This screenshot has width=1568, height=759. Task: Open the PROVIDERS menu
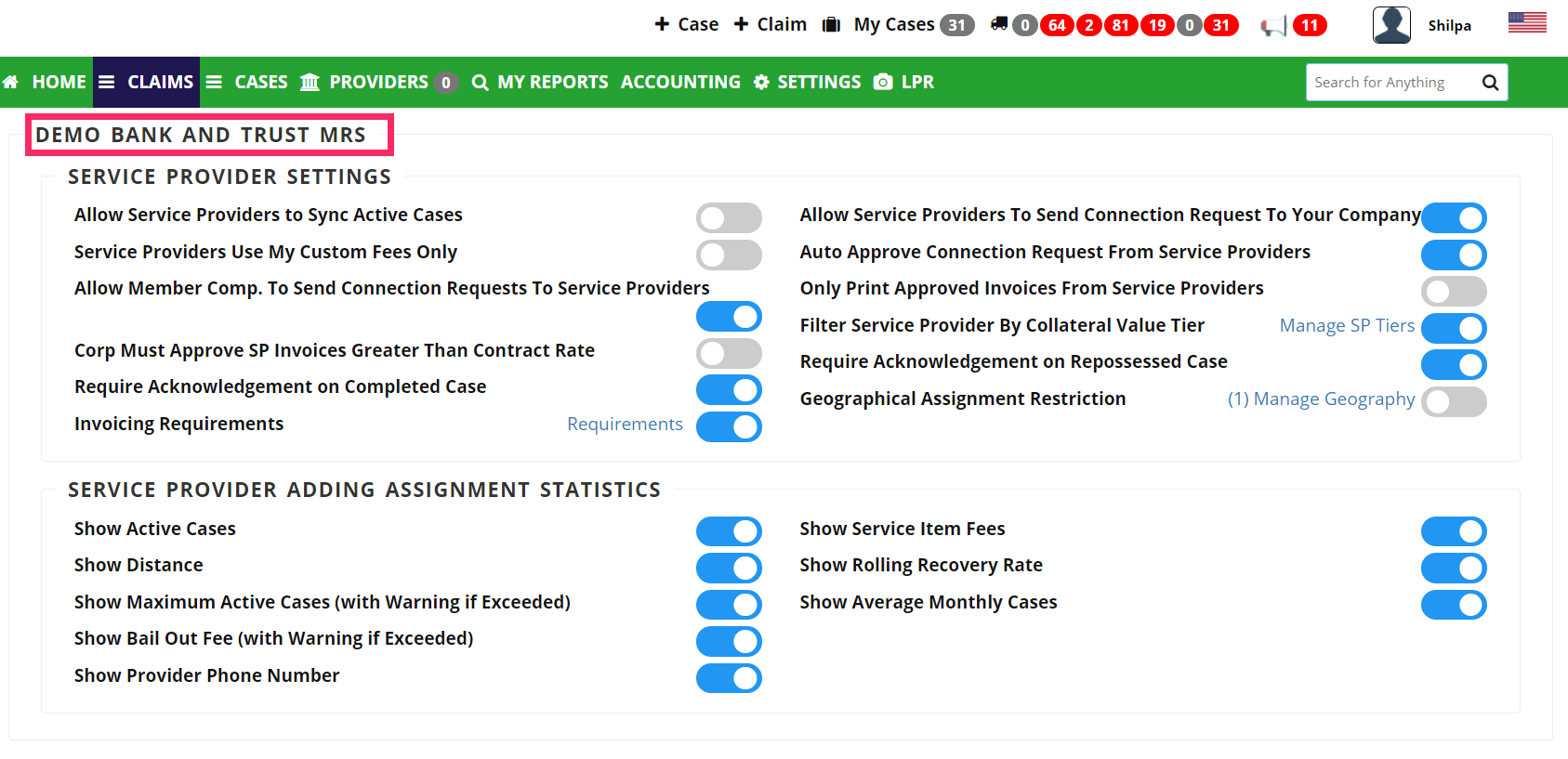pos(378,83)
